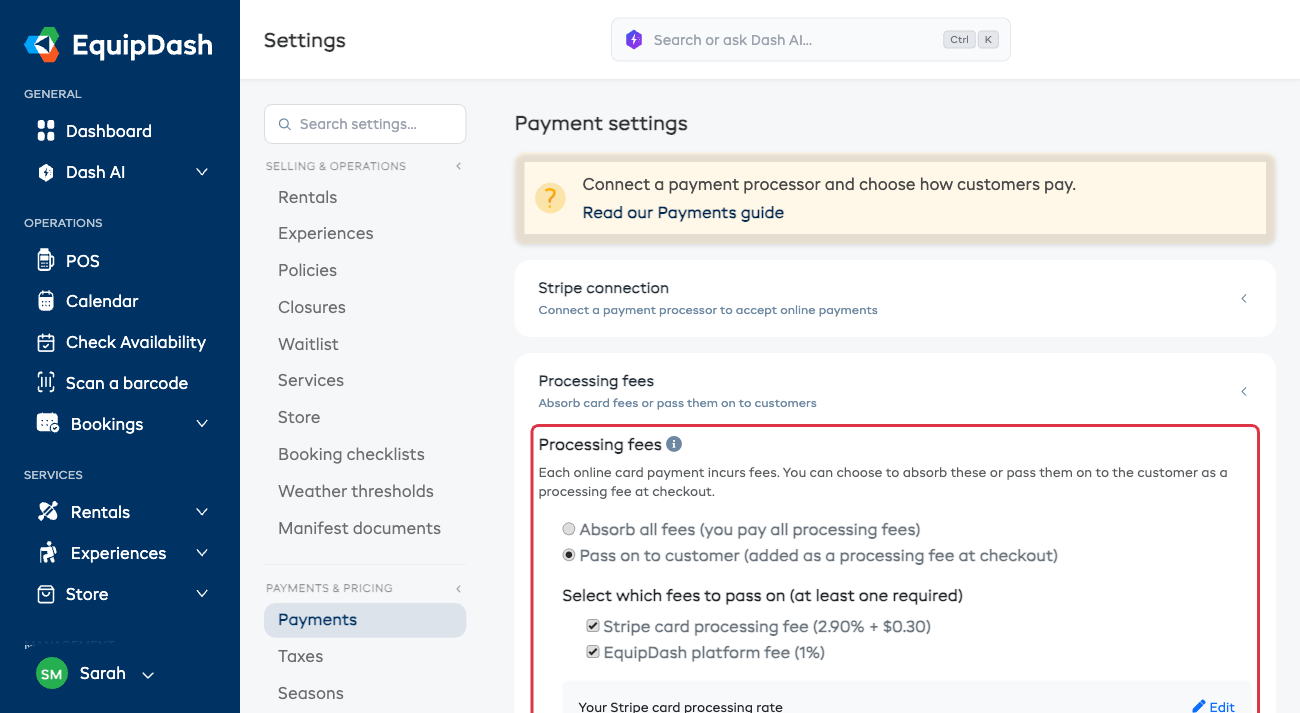Image resolution: width=1300 pixels, height=713 pixels.
Task: Click the Payment settings heading
Action: pos(601,124)
